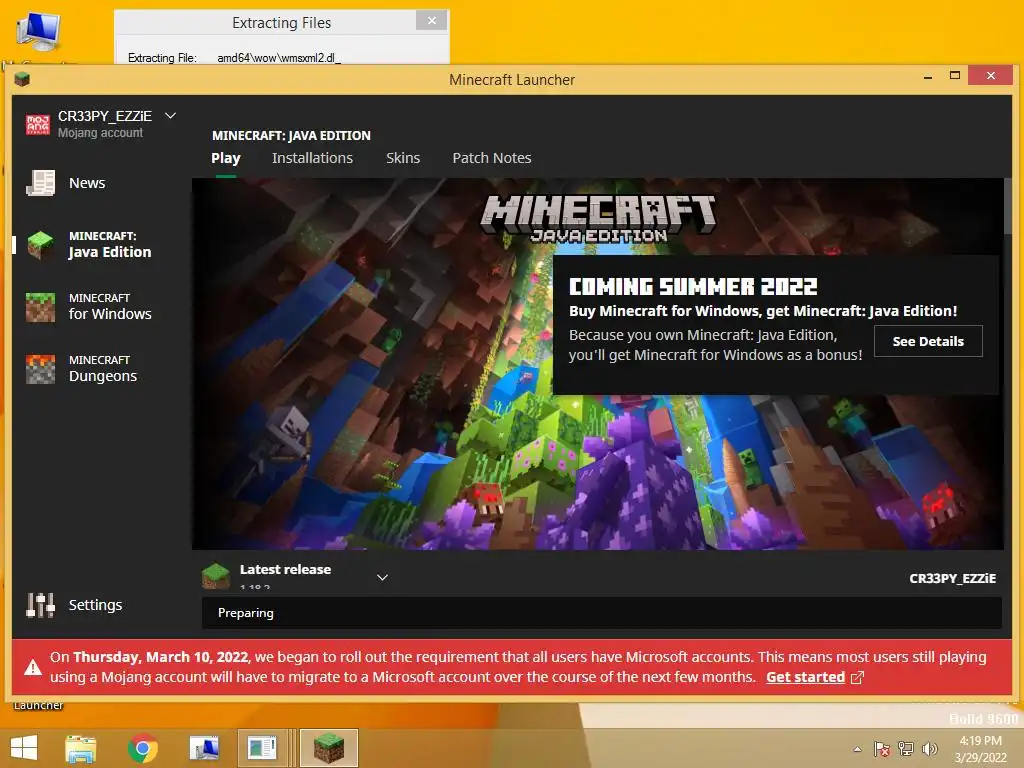1024x768 pixels.
Task: Open Settings sliders icon
Action: [40, 605]
